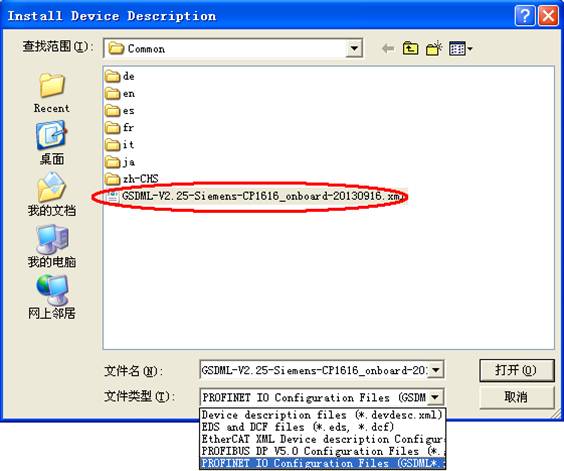Open 我的电脑 in sidebar
The width and height of the screenshot is (564, 471).
(x=52, y=246)
